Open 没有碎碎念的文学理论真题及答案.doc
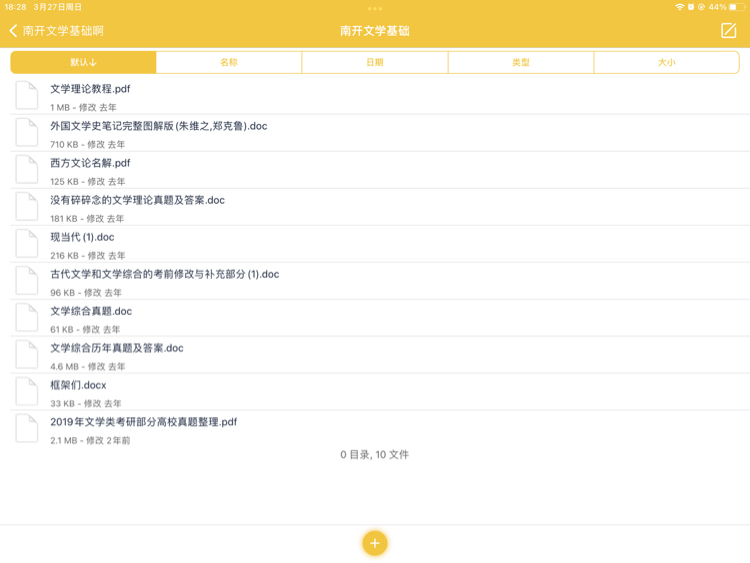This screenshot has height=563, width=750. [380, 207]
